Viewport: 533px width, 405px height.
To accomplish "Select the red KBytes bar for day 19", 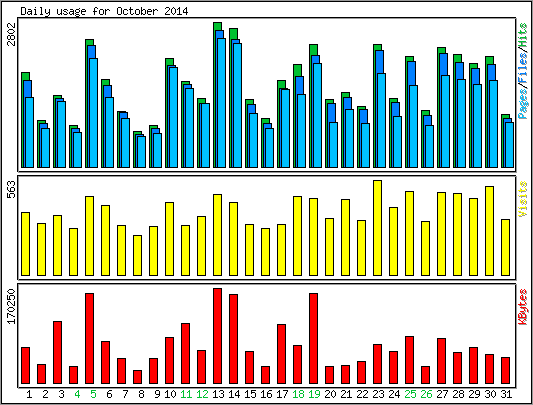I will [313, 339].
